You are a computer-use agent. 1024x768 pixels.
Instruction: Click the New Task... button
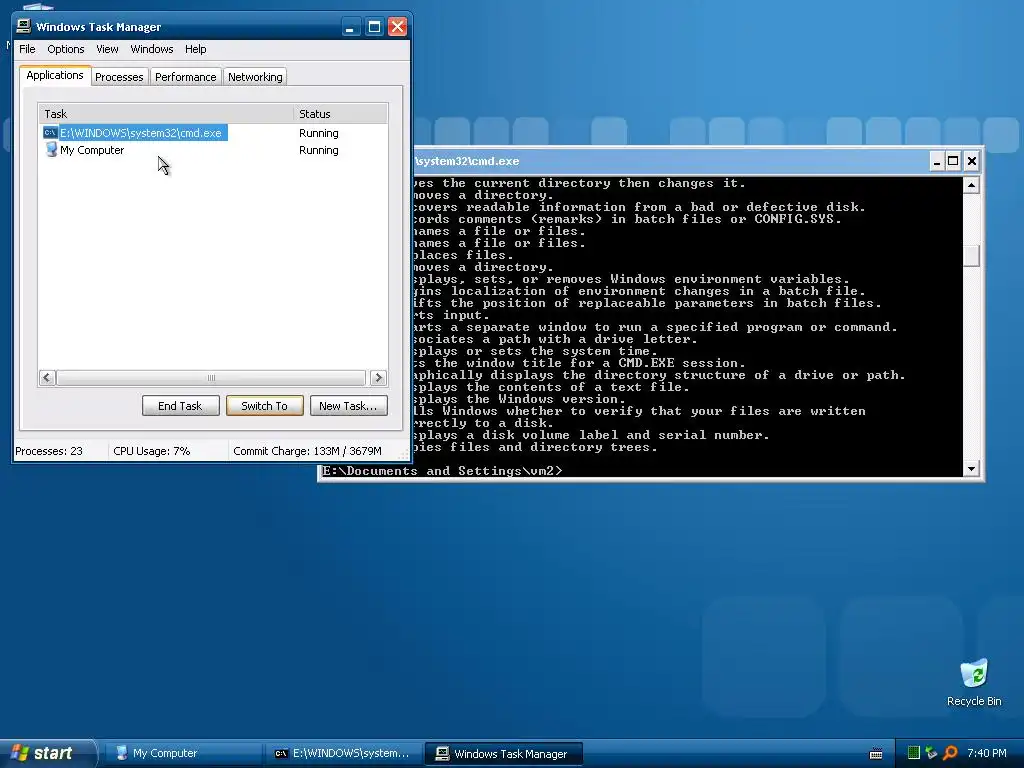[x=348, y=406]
